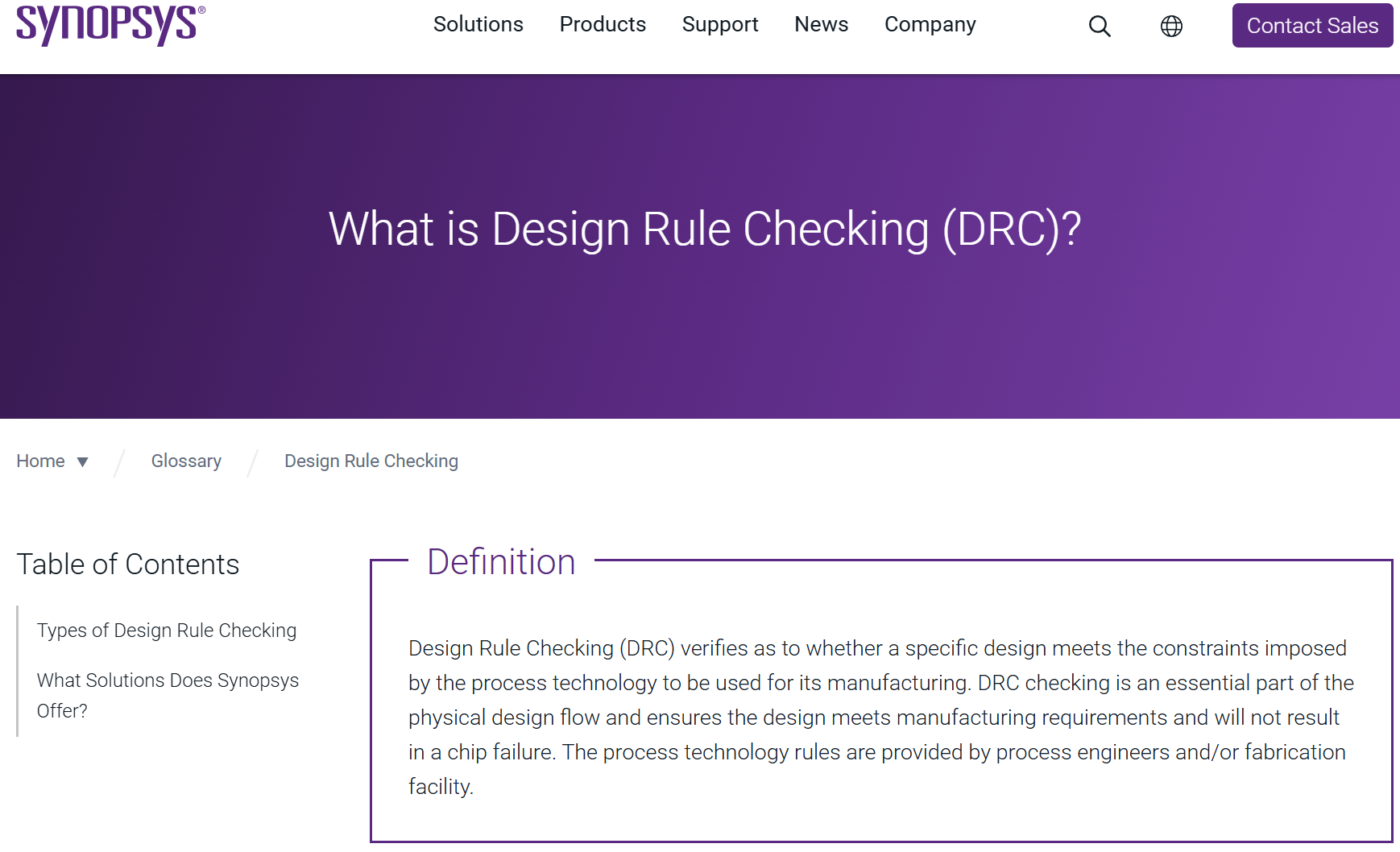The height and width of the screenshot is (852, 1400).
Task: Open the Support menu
Action: (719, 24)
